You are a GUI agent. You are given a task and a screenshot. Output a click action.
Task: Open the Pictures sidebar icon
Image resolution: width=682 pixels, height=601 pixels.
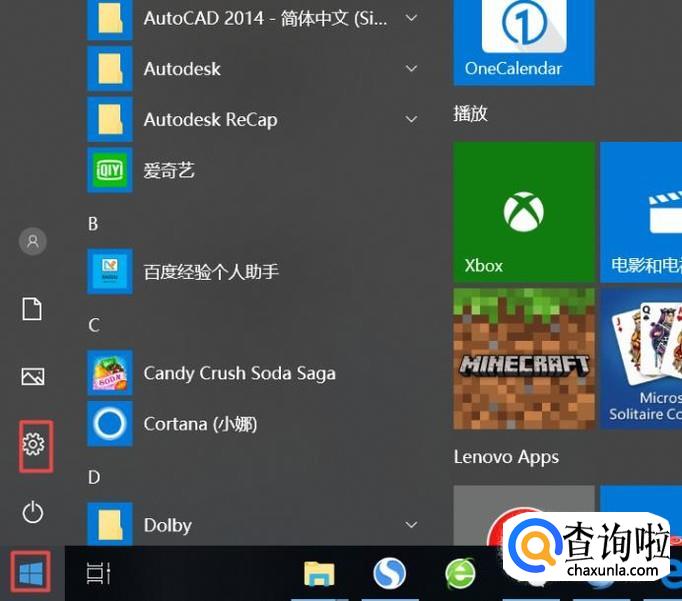coord(33,377)
